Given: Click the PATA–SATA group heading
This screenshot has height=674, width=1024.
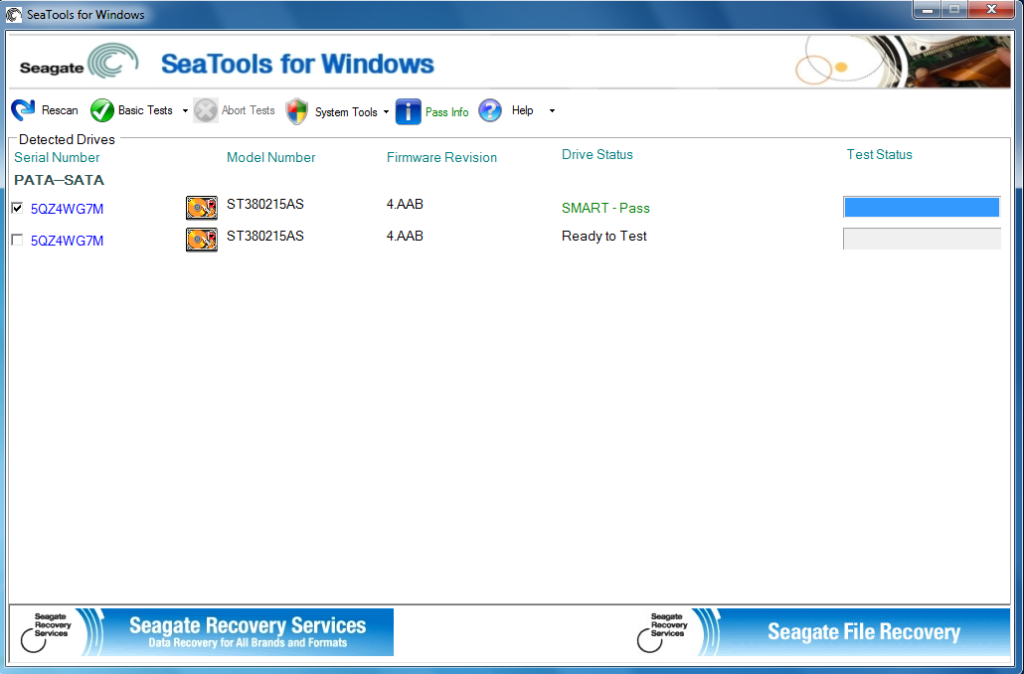Looking at the screenshot, I should [59, 180].
